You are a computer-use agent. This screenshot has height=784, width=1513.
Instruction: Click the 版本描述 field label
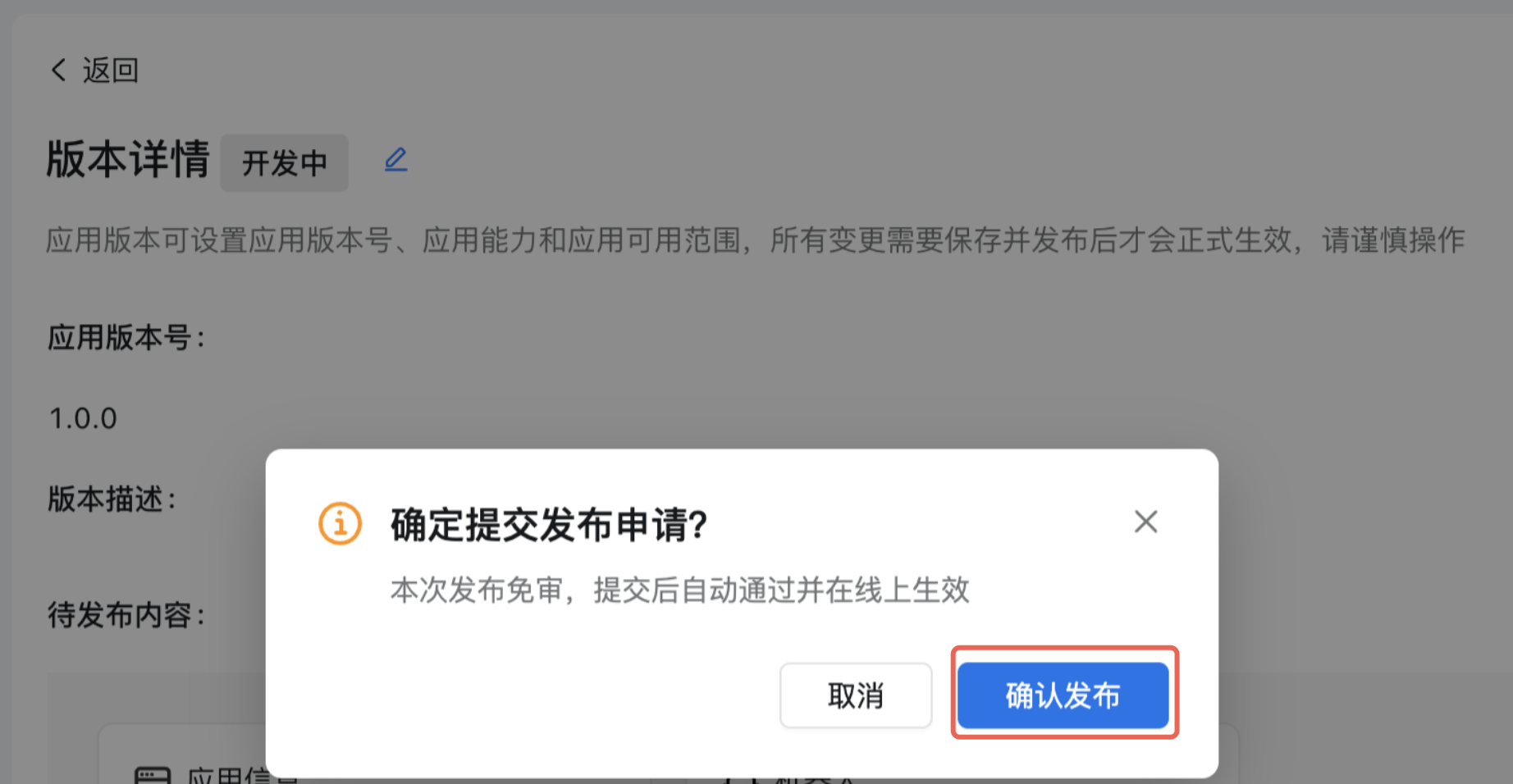112,499
